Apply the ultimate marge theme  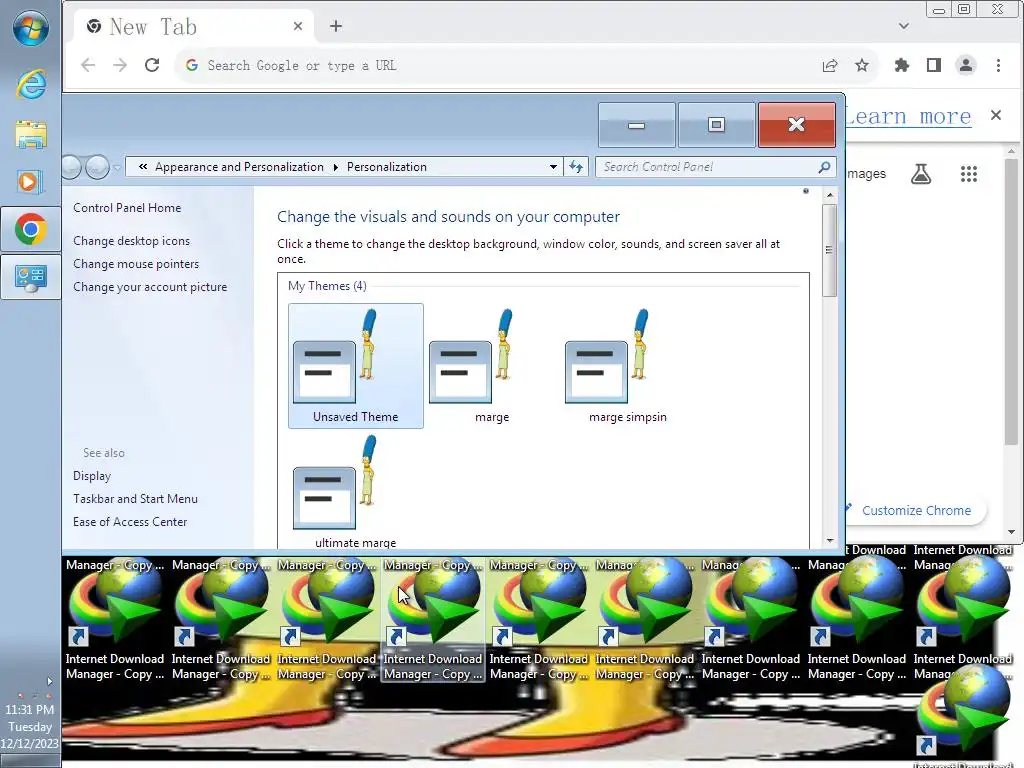355,492
